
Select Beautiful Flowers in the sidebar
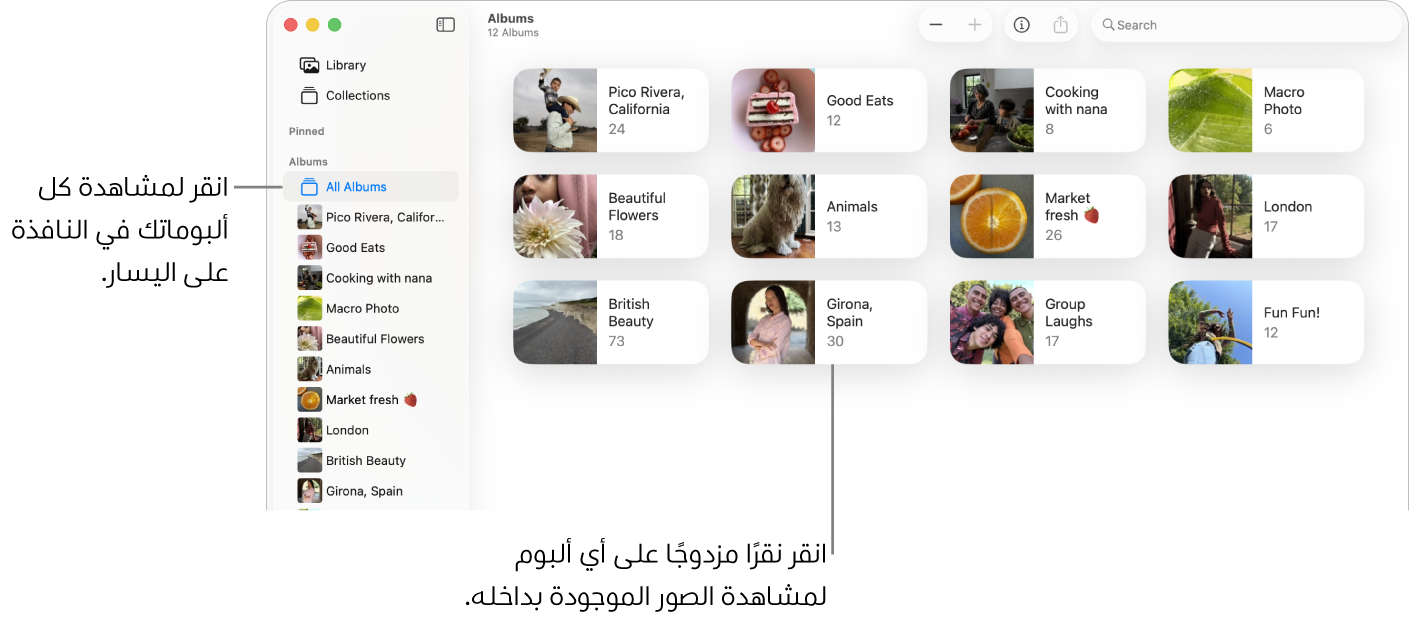(371, 339)
